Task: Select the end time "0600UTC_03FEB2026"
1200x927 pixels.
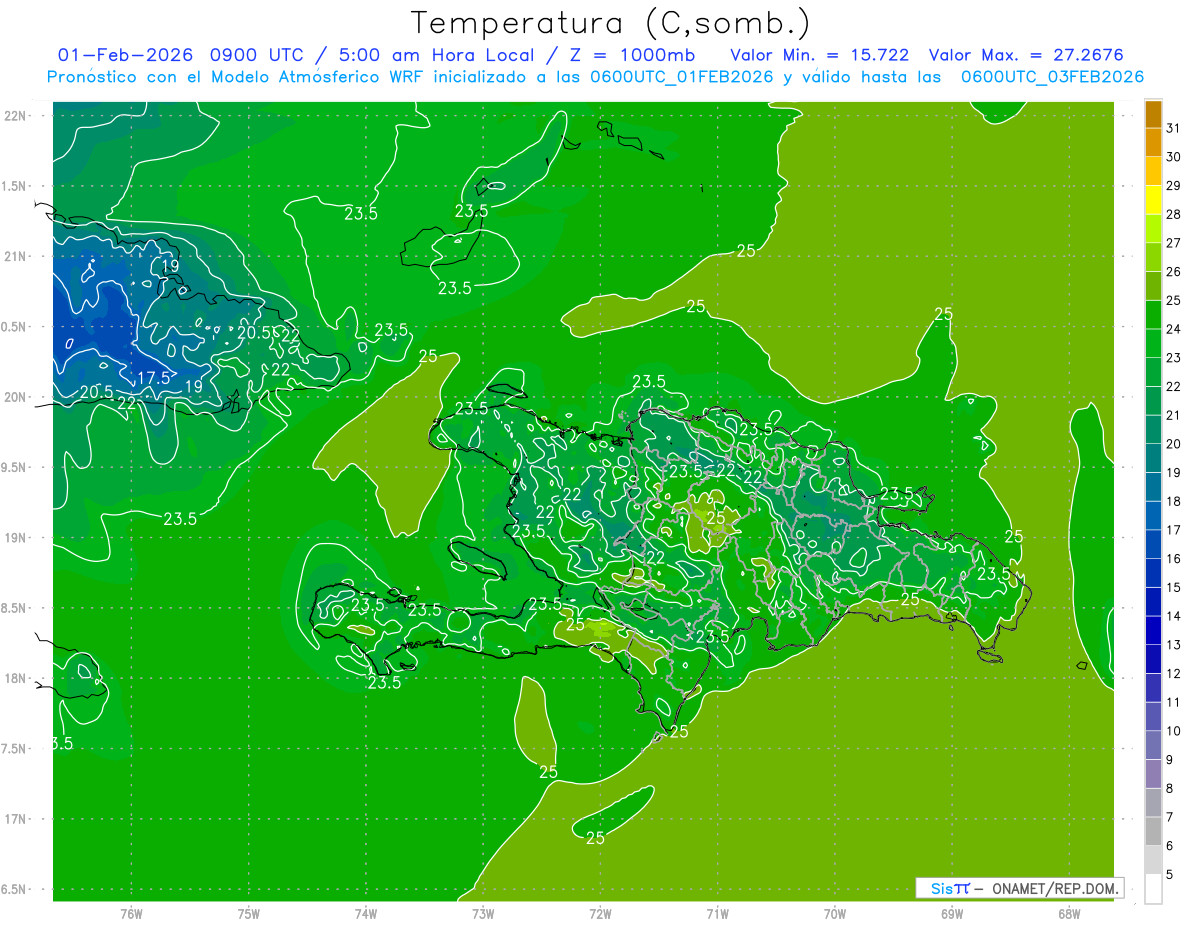Action: pos(1052,77)
